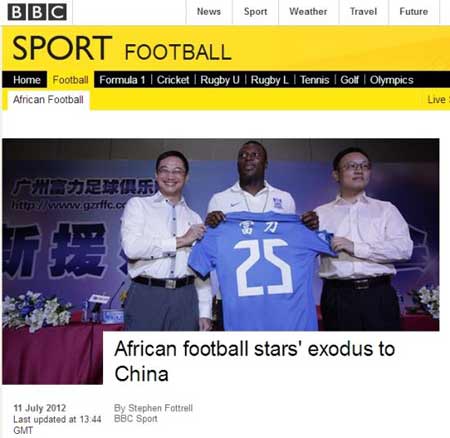The height and width of the screenshot is (438, 450).
Task: Go to Sport Home tab
Action: tap(27, 80)
